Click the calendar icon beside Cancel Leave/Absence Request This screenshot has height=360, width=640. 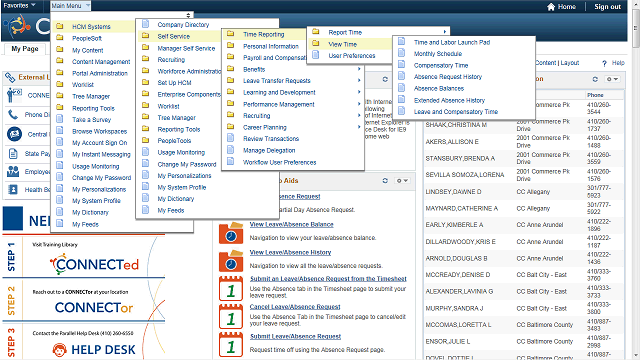point(231,316)
